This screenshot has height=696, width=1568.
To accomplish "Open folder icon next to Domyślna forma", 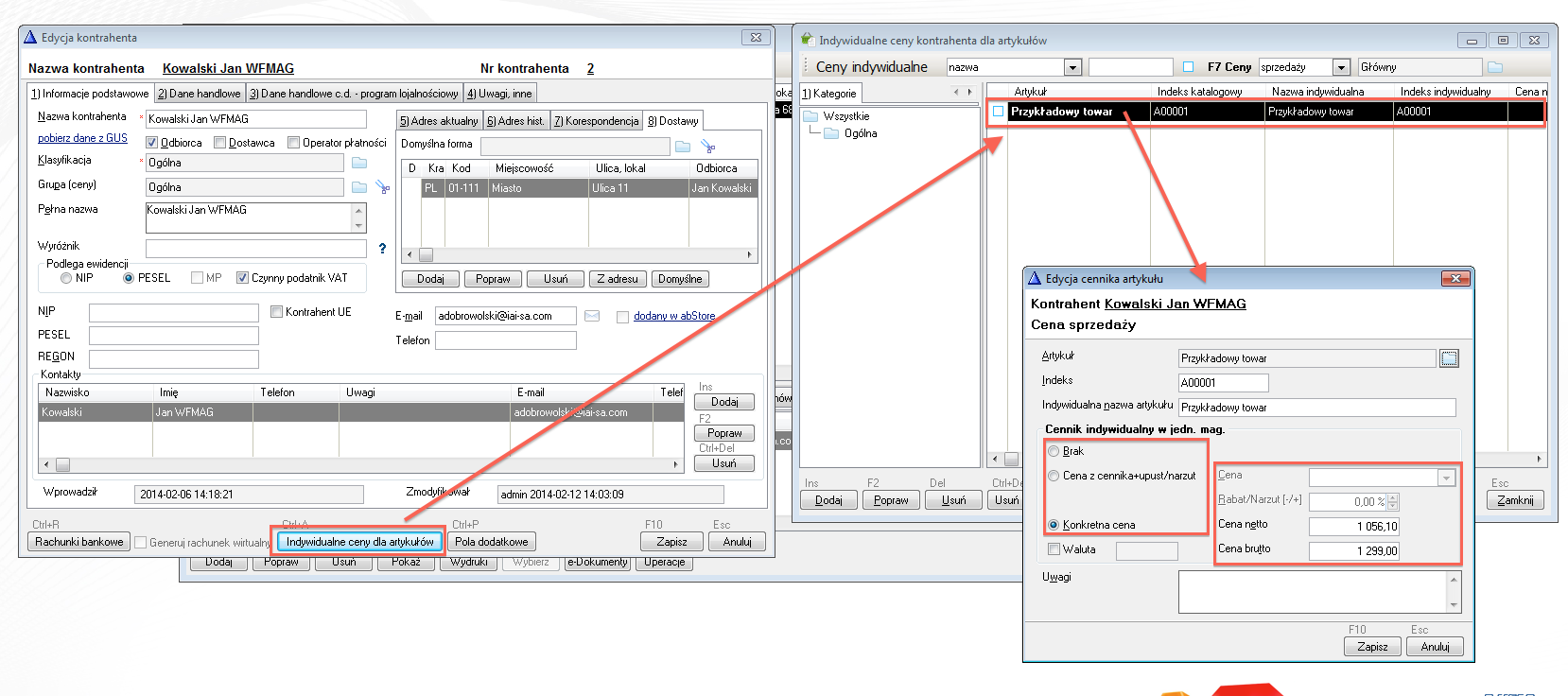I will 683,147.
